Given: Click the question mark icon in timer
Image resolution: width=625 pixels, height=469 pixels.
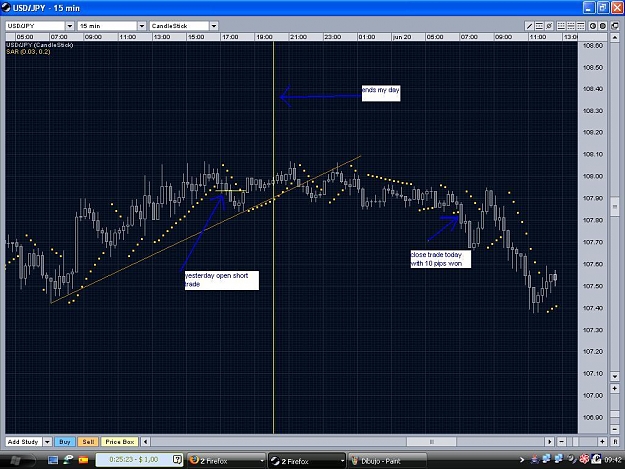Looking at the screenshot, I should pos(178,459).
